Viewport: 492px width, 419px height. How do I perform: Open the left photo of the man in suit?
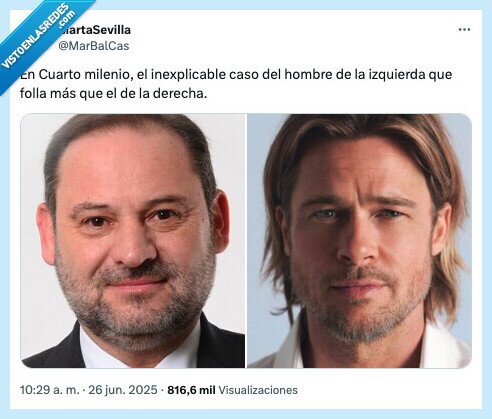click(x=133, y=241)
